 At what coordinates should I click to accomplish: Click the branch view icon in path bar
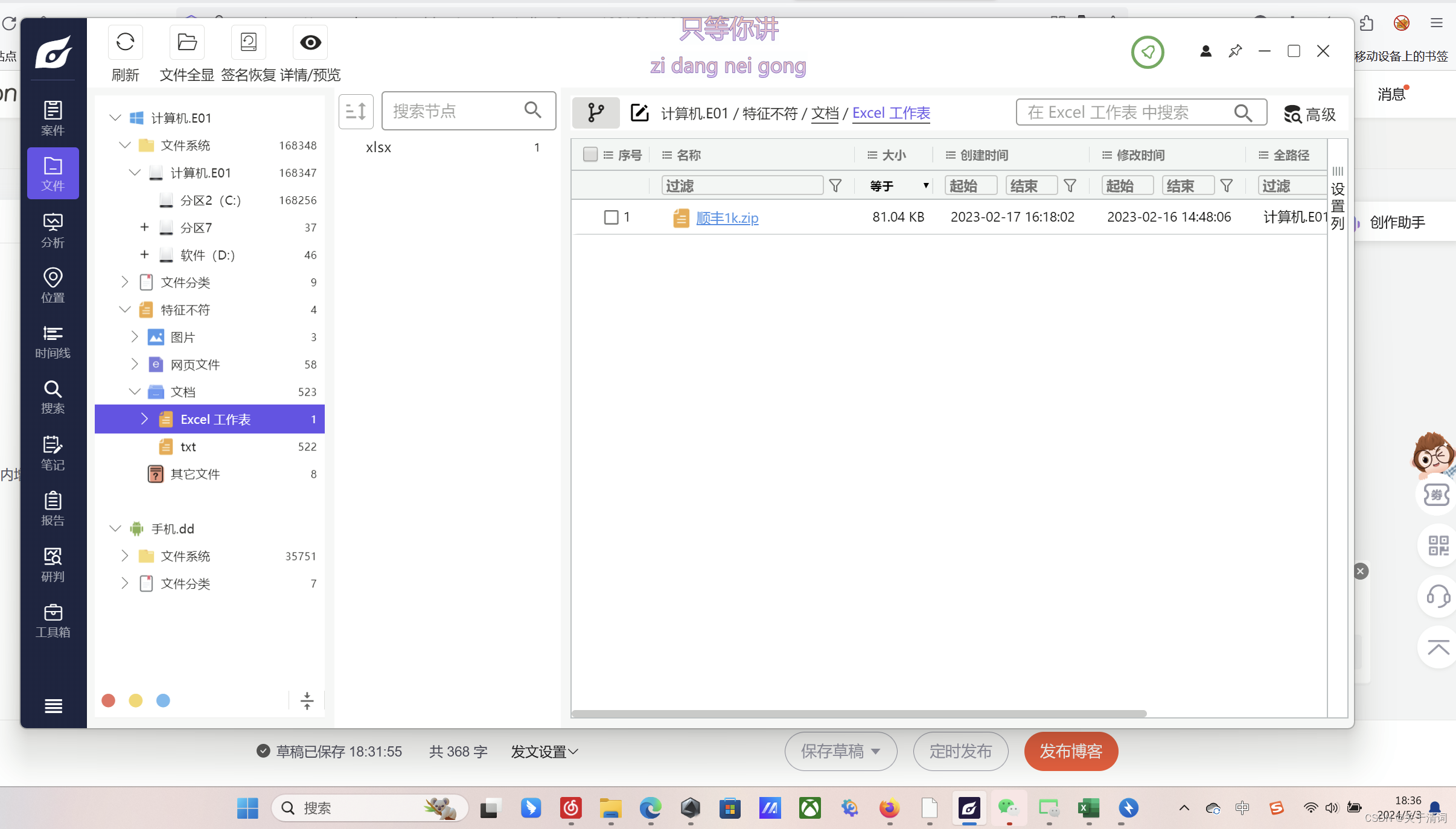595,113
